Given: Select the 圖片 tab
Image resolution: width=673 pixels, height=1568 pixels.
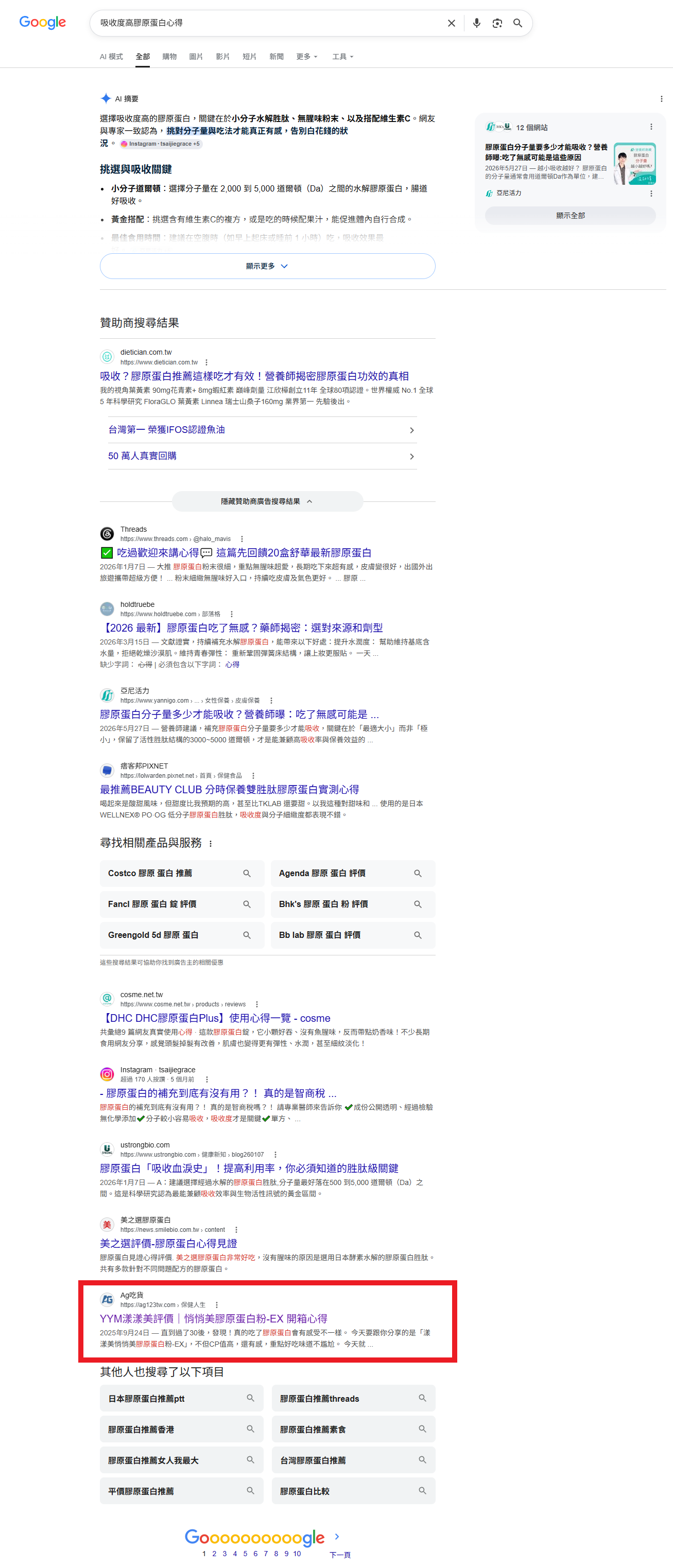Looking at the screenshot, I should point(196,57).
